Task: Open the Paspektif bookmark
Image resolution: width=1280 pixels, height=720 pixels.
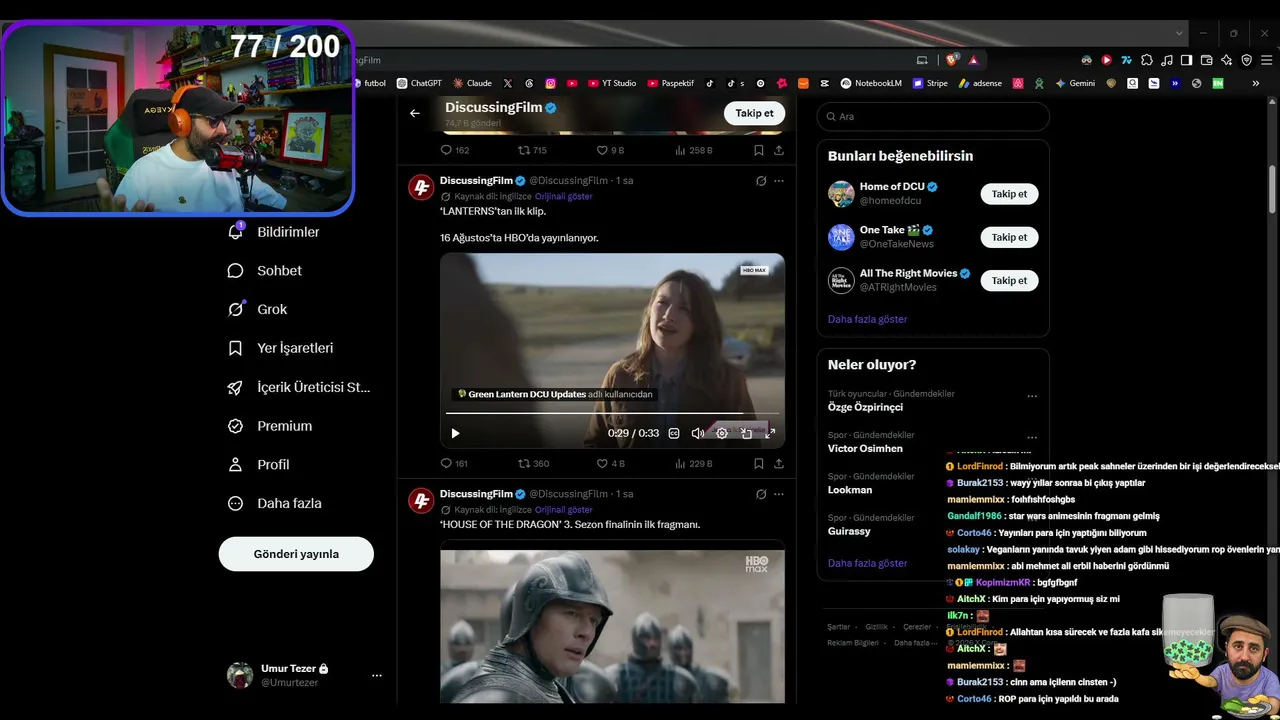Action: coord(671,83)
